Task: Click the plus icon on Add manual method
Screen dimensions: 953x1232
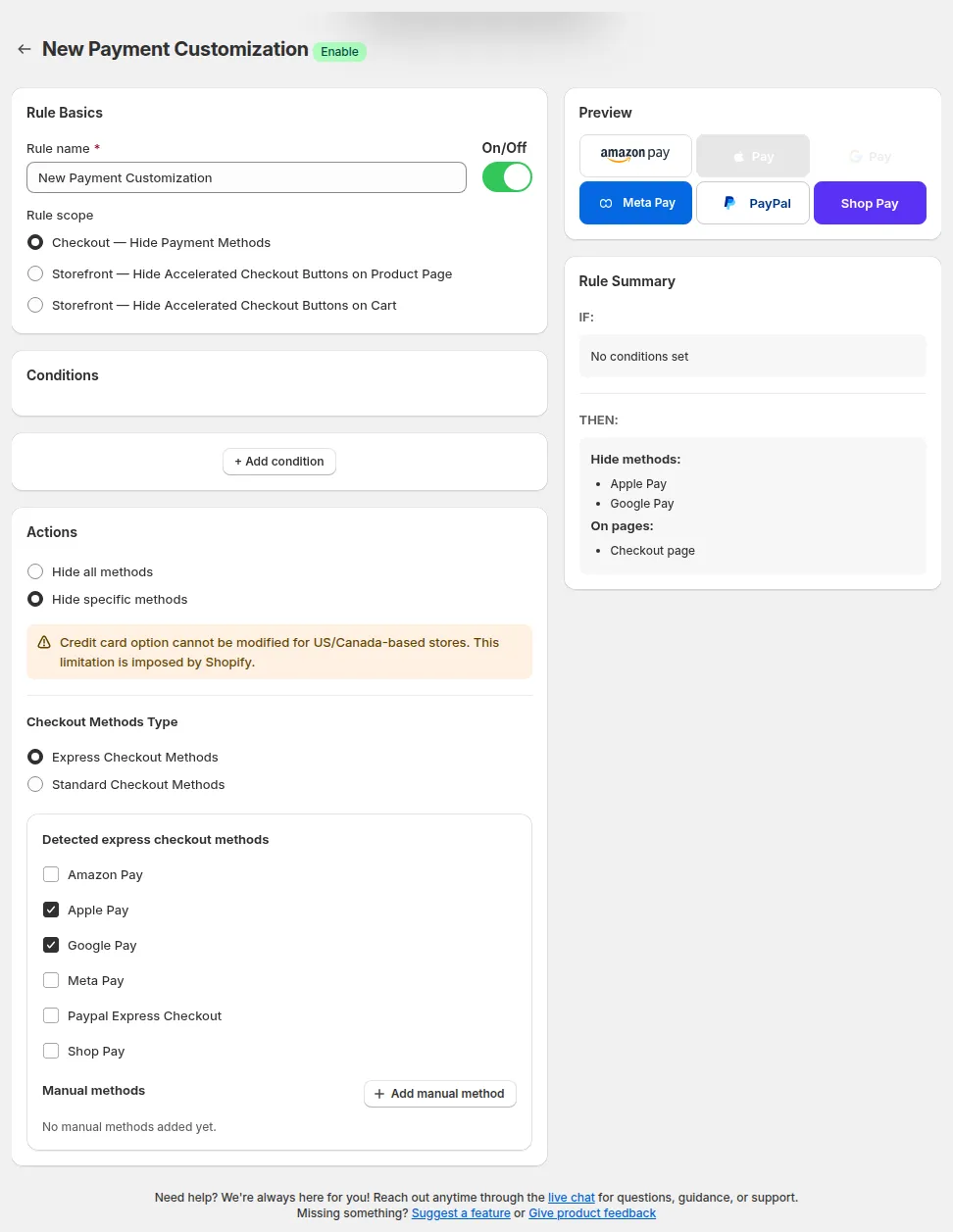Action: click(379, 1094)
